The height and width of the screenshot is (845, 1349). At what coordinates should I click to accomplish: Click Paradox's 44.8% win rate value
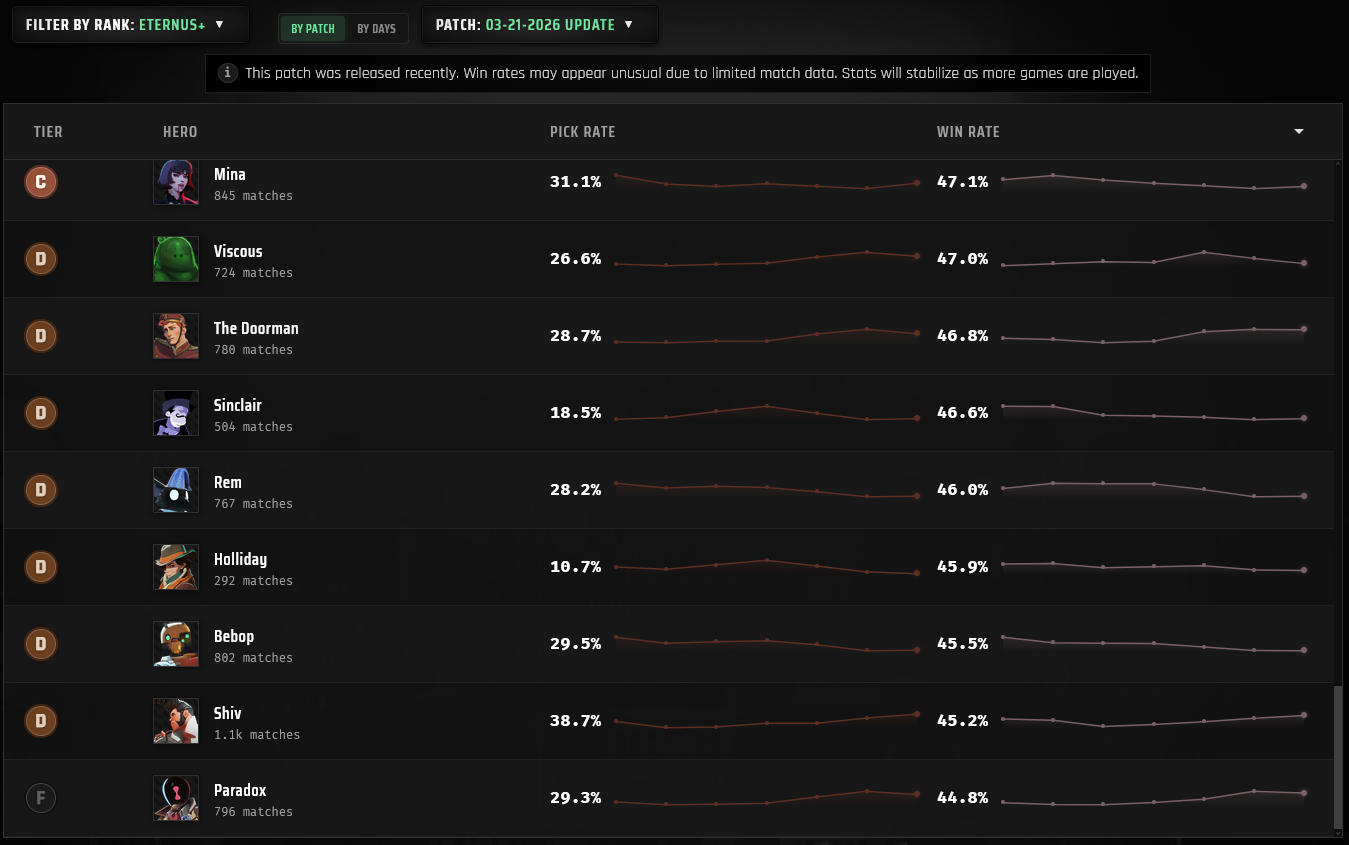click(962, 798)
